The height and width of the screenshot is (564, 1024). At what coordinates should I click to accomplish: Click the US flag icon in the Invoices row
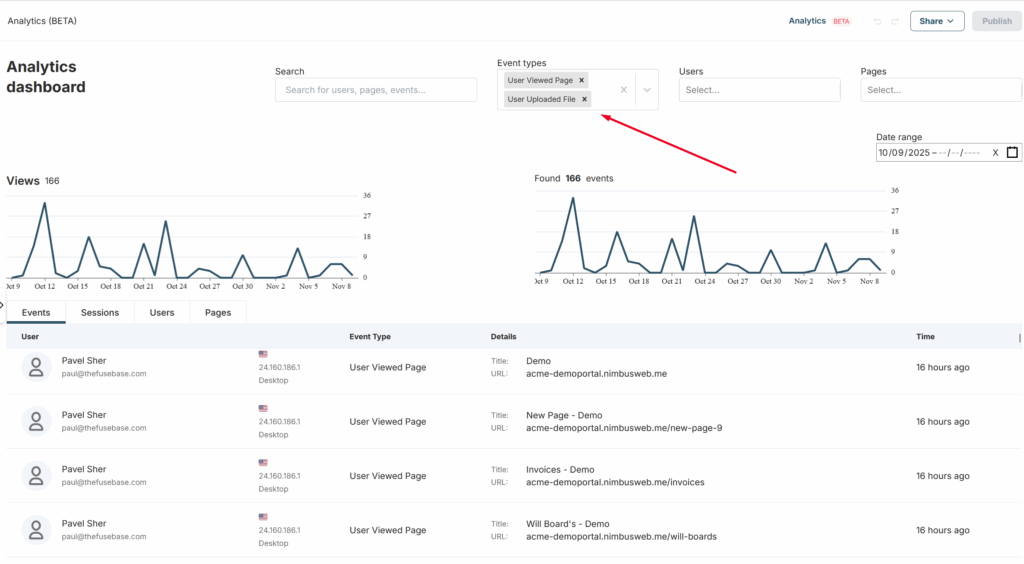[264, 462]
